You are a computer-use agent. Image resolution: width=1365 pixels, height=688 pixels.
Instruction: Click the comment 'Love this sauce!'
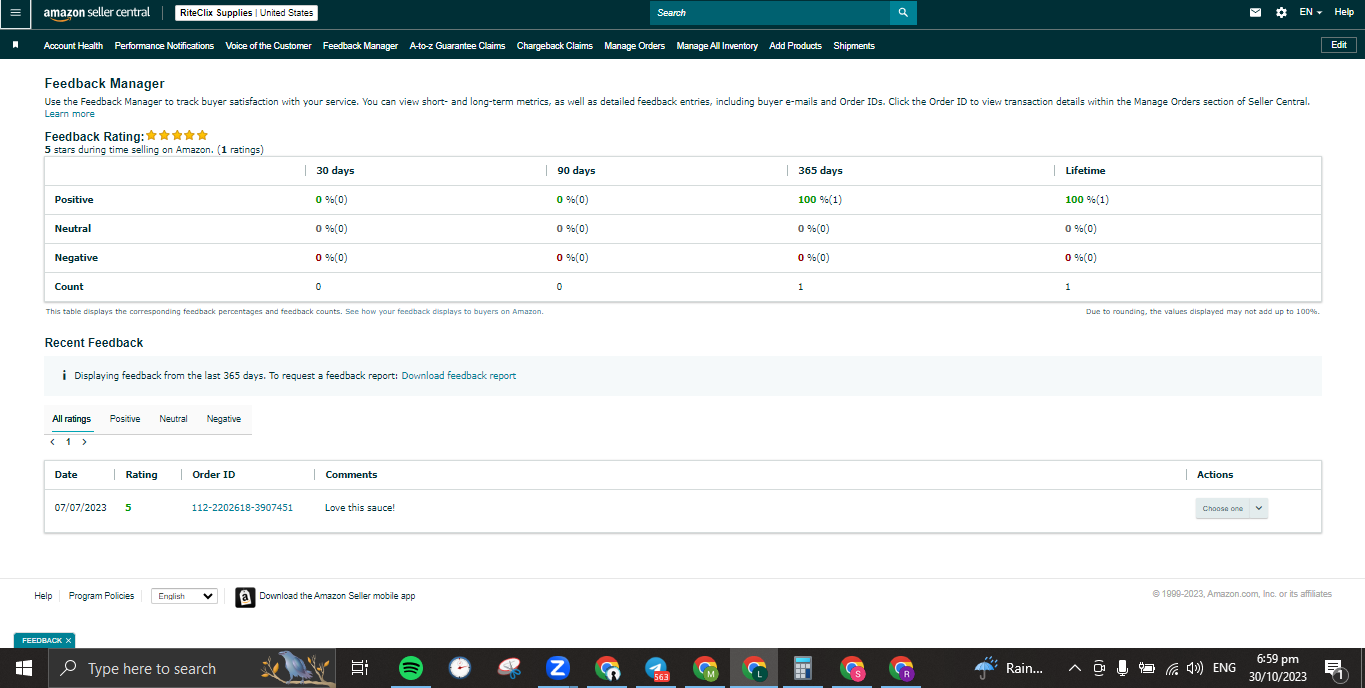click(x=360, y=508)
